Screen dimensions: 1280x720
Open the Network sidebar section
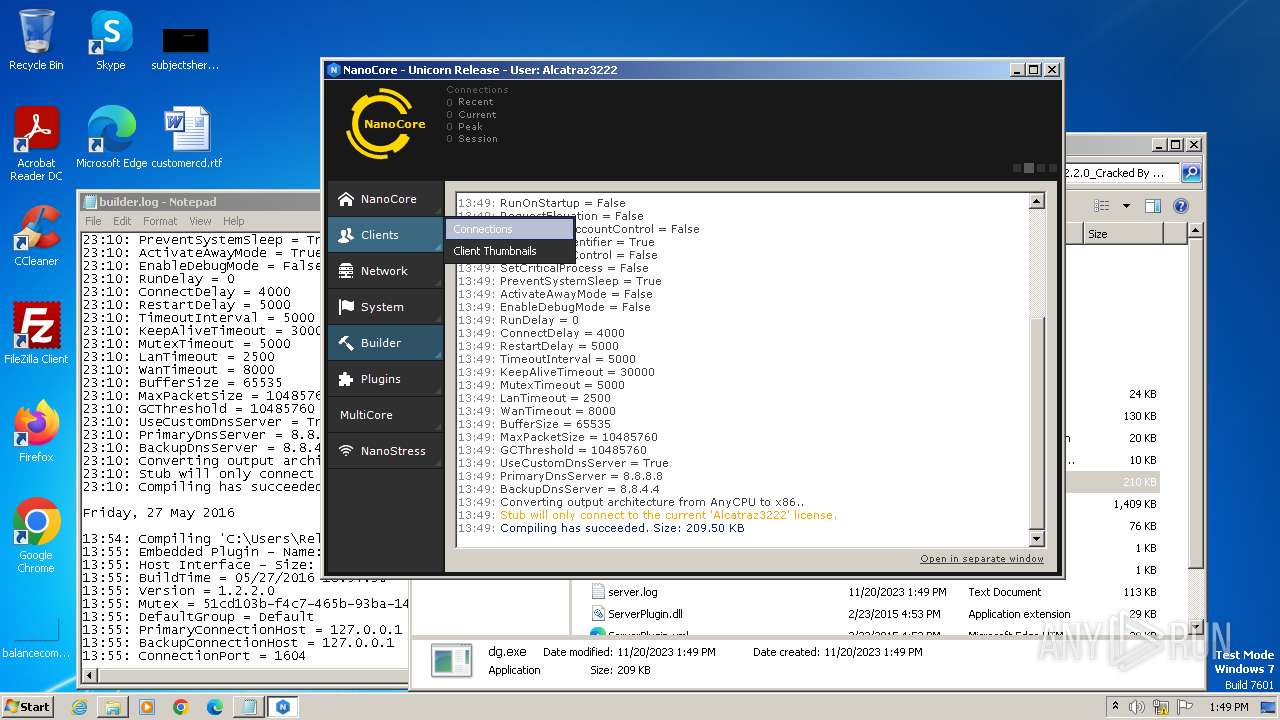pyautogui.click(x=385, y=271)
